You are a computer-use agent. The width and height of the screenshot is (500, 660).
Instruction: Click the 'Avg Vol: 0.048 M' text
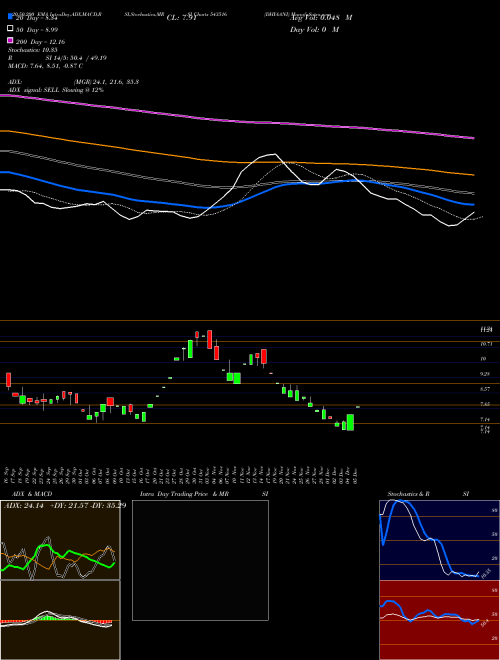click(x=321, y=18)
